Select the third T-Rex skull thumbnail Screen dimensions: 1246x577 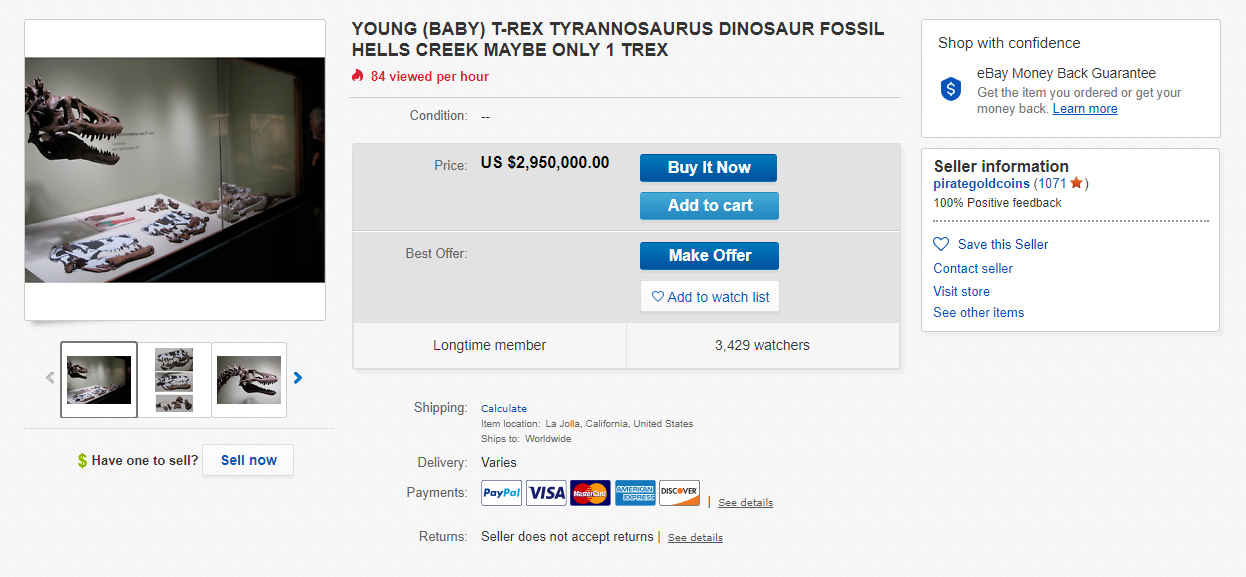click(x=249, y=380)
